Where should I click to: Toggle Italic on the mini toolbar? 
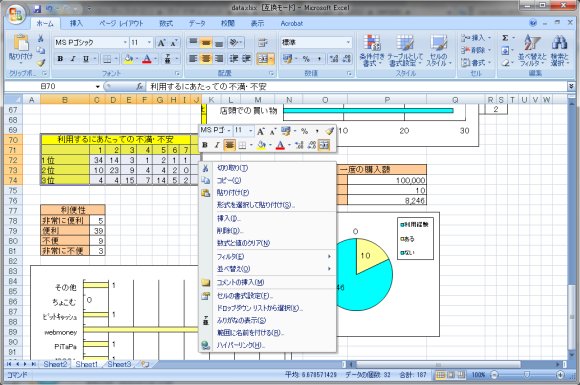tap(217, 145)
